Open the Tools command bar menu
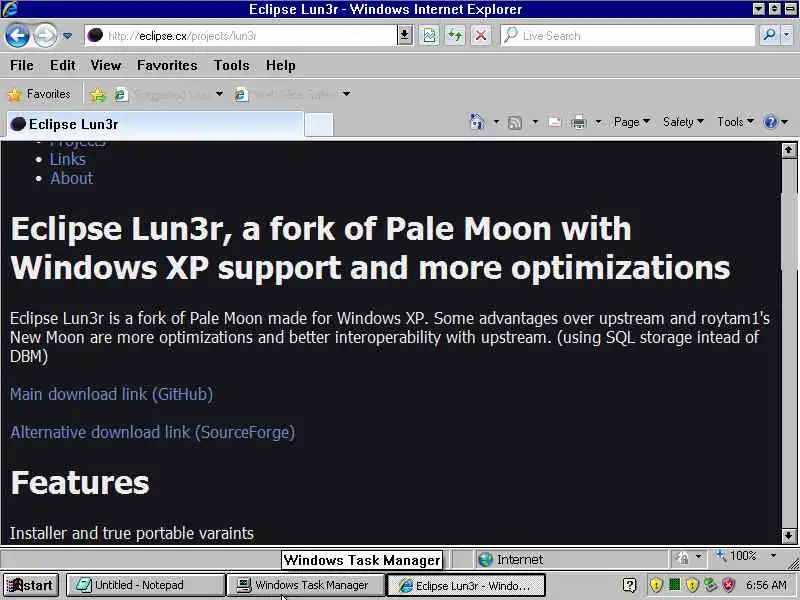800x600 pixels. point(735,122)
